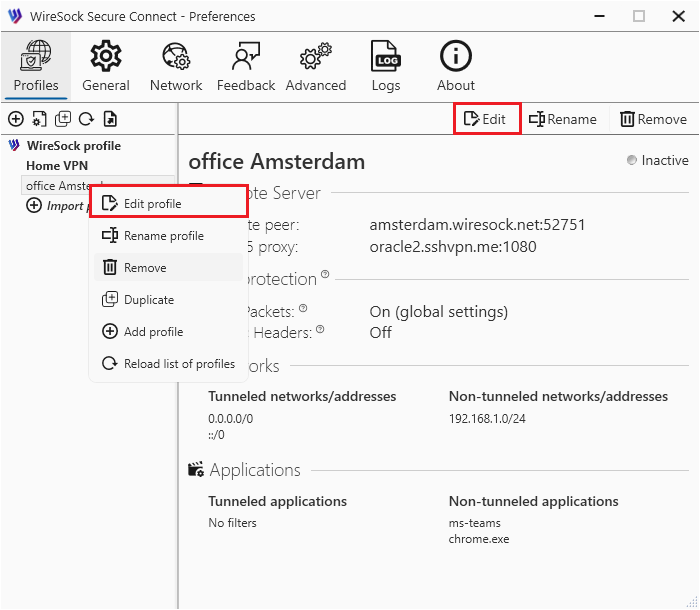Click help icon next to Headers label

tap(320, 329)
